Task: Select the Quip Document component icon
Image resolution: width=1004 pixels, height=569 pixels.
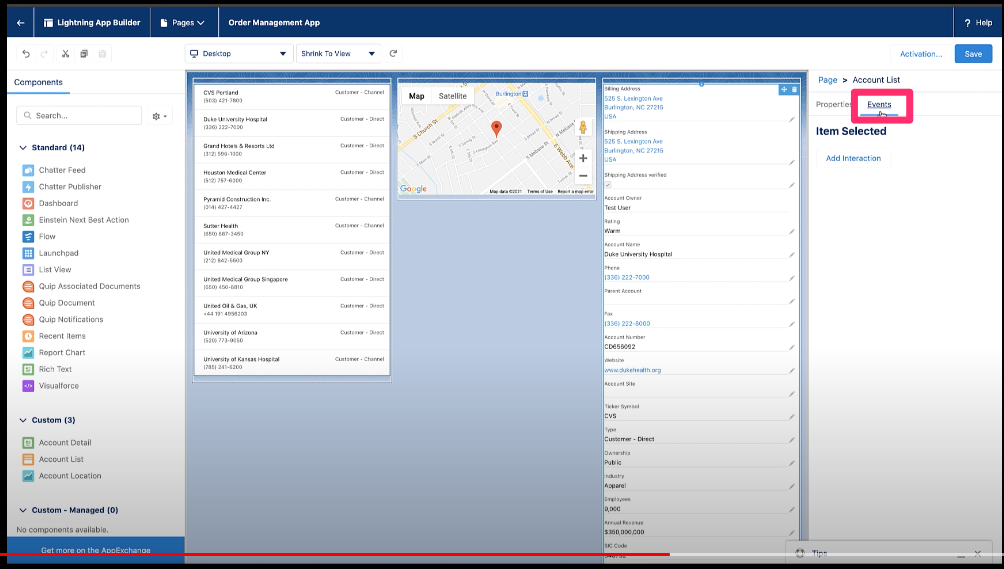Action: click(28, 303)
